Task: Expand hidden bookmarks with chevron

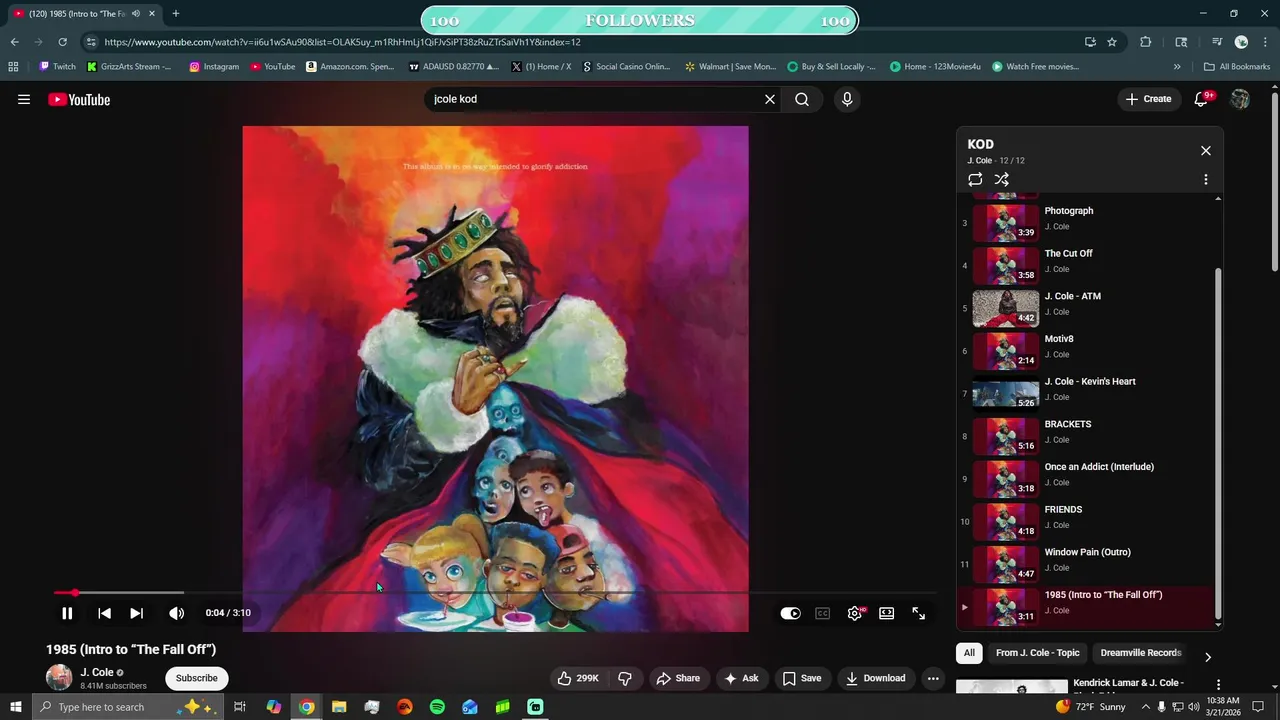Action: click(1177, 67)
